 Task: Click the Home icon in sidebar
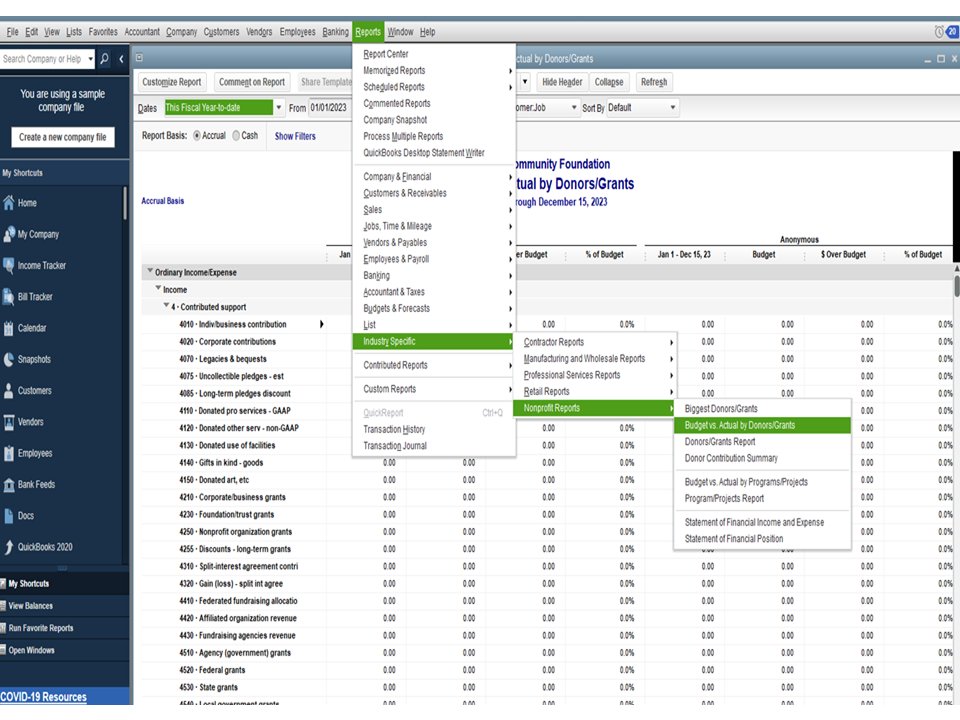9,203
